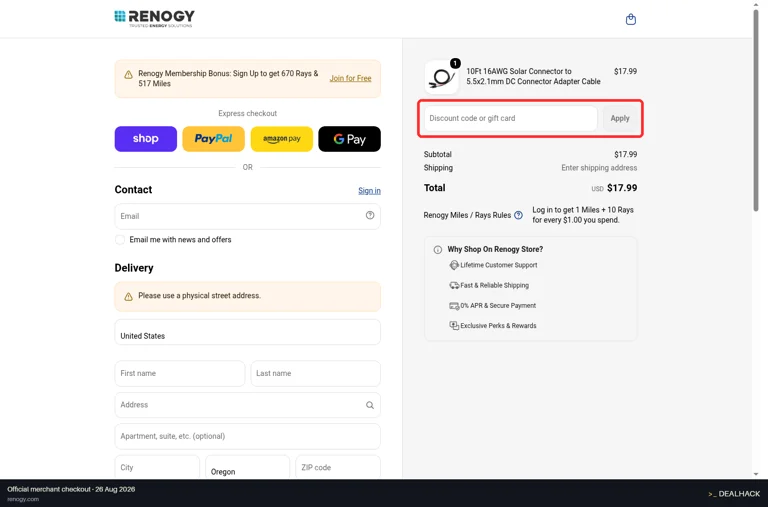Viewport: 768px width, 507px height.
Task: Click the Official merchant checkout footer text
Action: point(71,489)
